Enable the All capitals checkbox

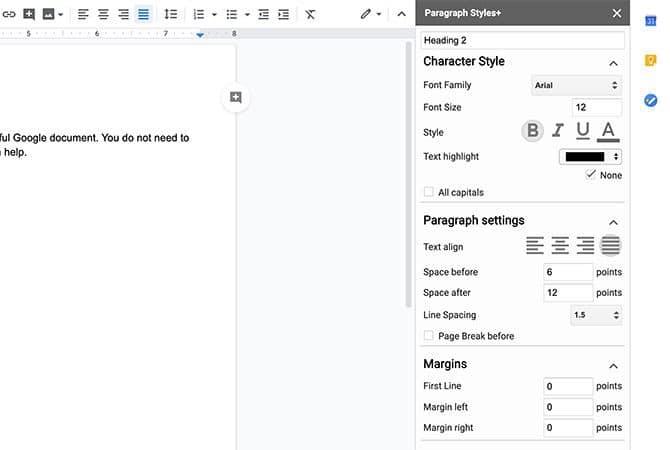tap(429, 192)
